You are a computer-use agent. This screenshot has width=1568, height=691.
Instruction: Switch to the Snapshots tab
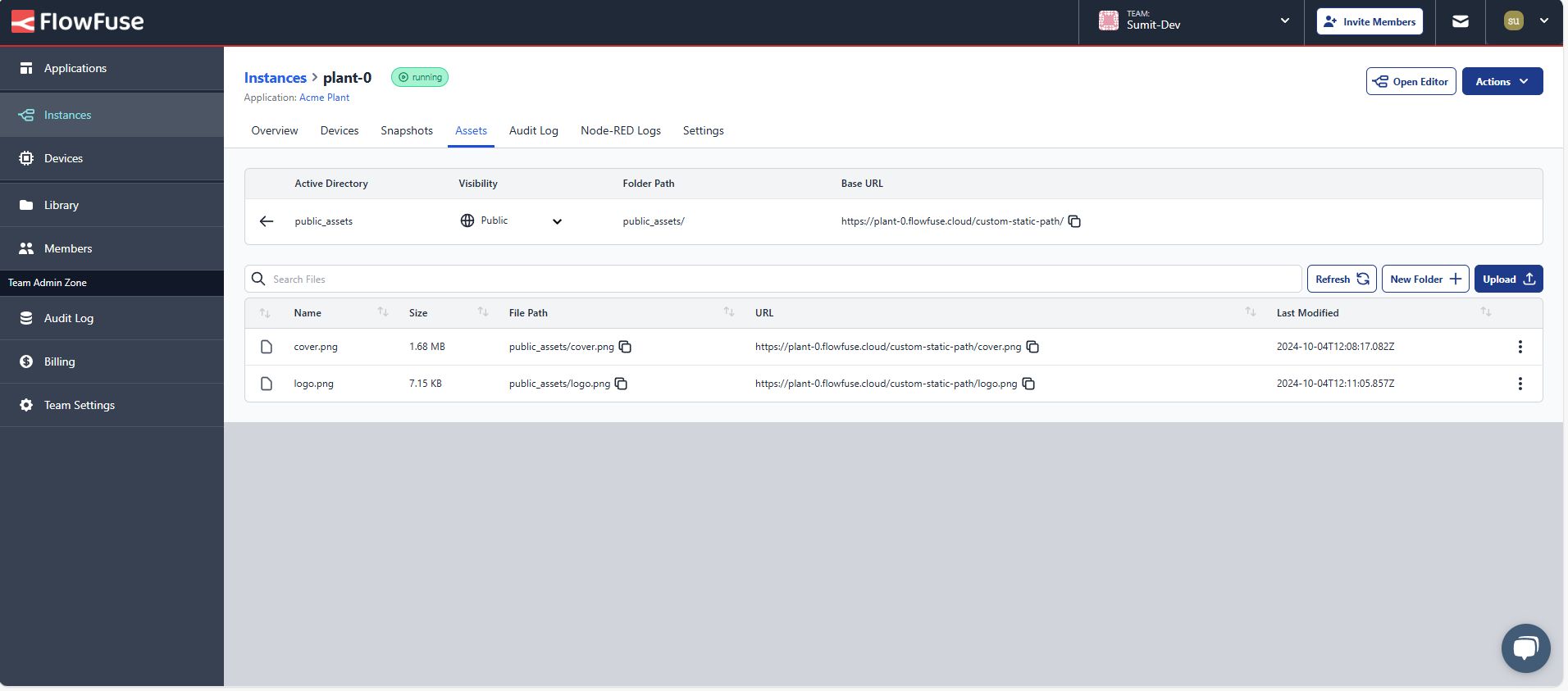407,130
